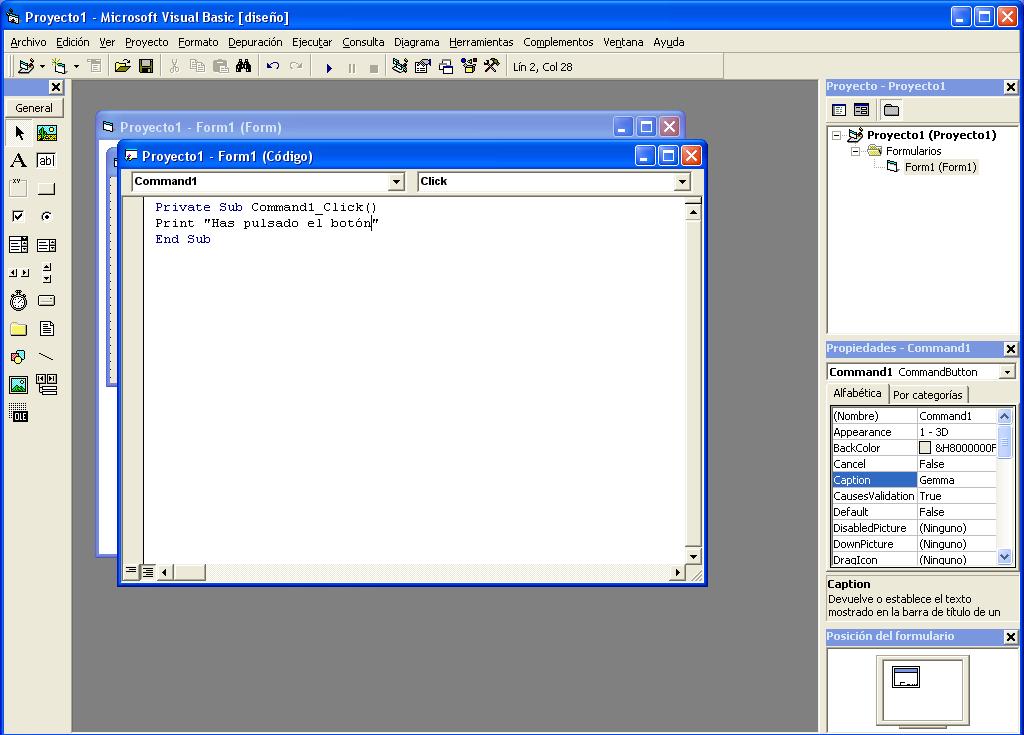1024x735 pixels.
Task: Click the Start (play) button on the toolbar
Action: (329, 65)
